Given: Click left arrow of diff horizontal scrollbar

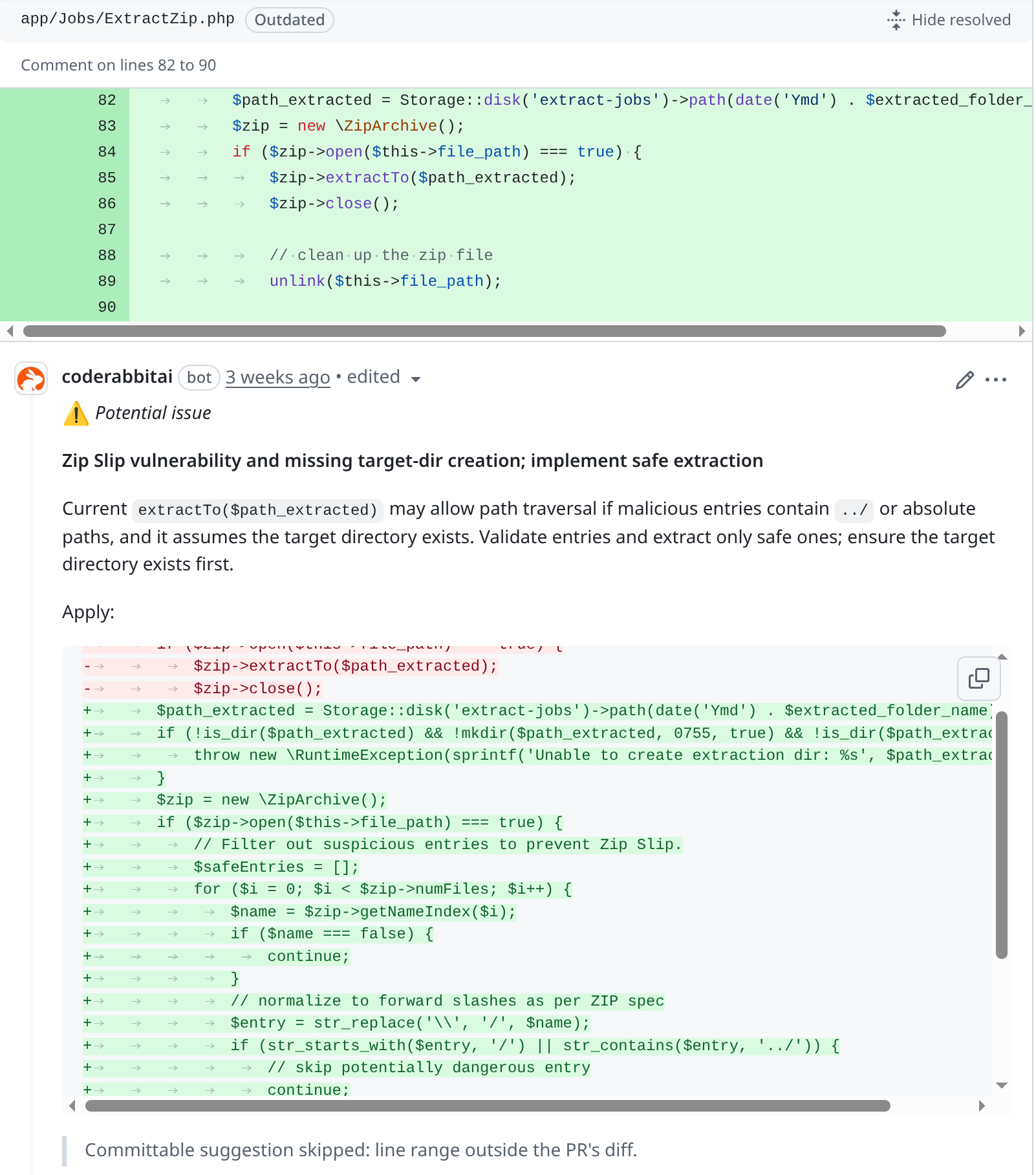Looking at the screenshot, I should point(10,331).
